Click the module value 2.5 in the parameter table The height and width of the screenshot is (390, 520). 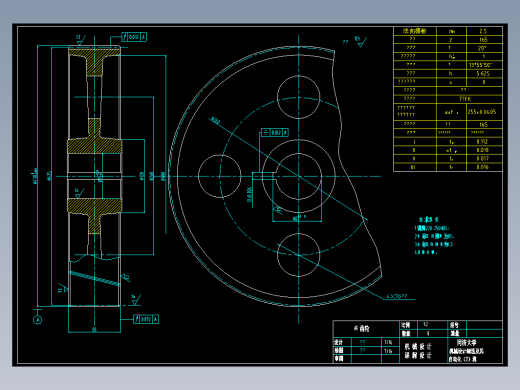click(x=483, y=31)
